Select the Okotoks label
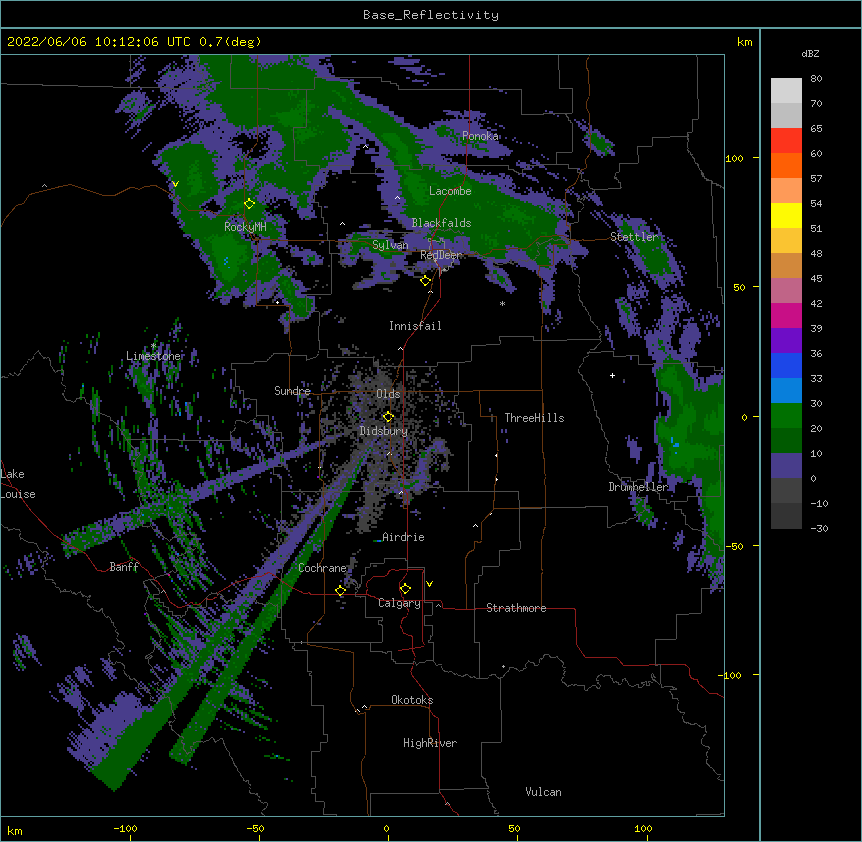The image size is (862, 842). tap(412, 700)
